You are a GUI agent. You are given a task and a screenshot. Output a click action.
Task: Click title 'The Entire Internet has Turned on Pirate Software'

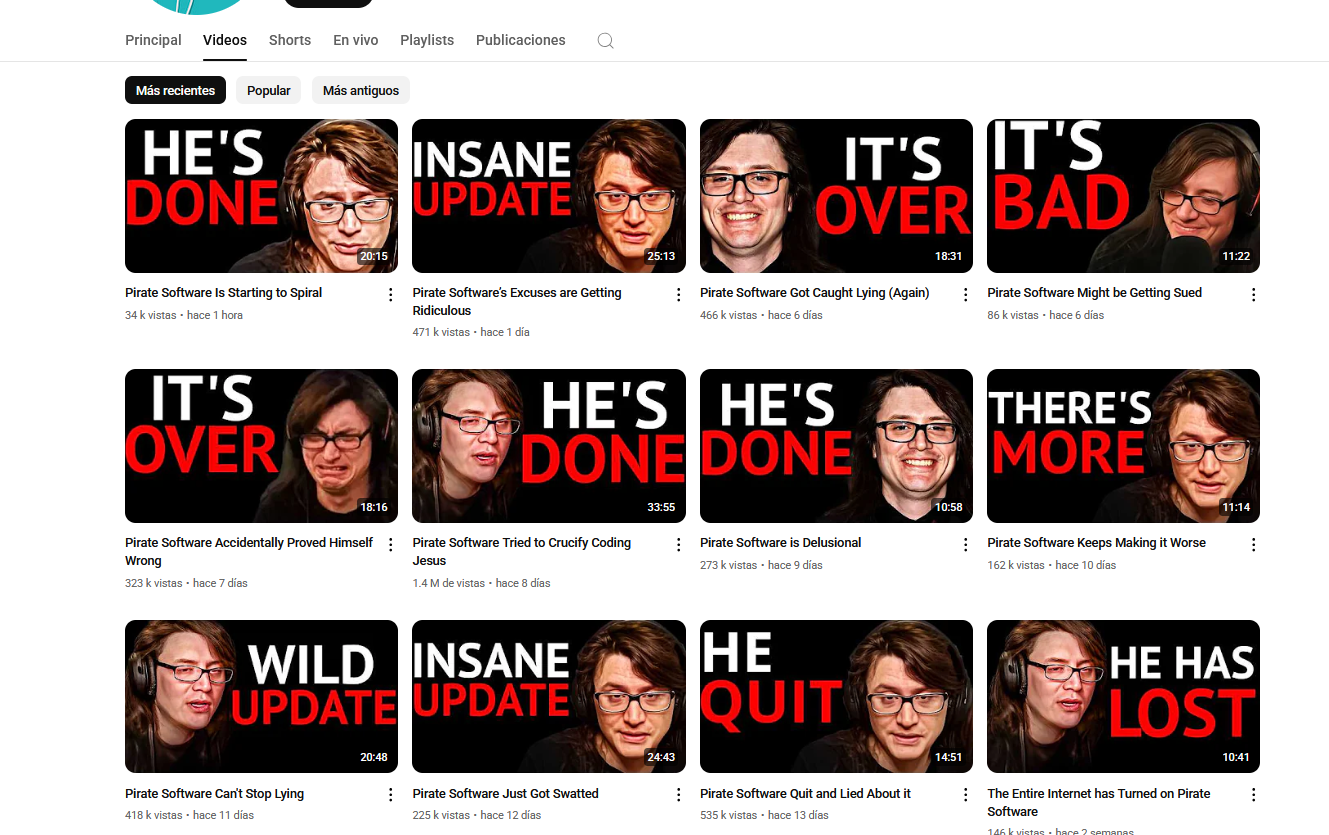(1099, 802)
